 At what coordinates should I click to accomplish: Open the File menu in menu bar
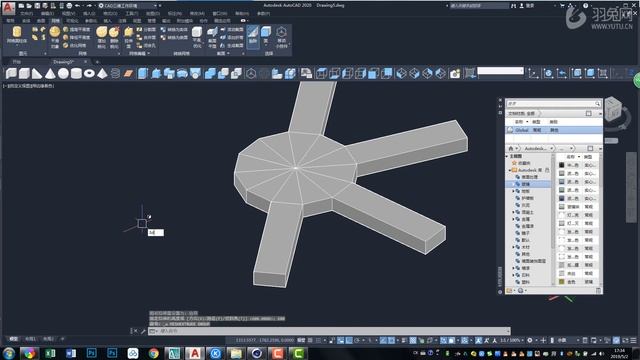click(26, 13)
